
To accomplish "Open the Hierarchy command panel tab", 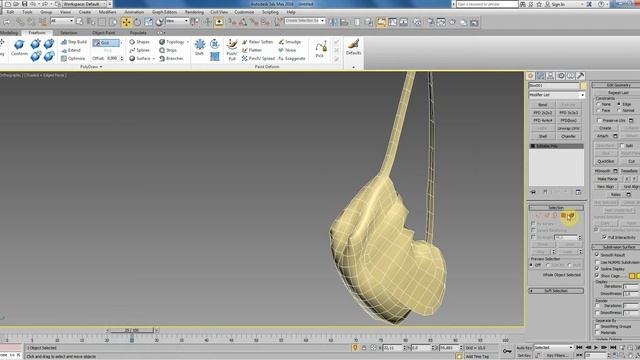I will 550,76.
